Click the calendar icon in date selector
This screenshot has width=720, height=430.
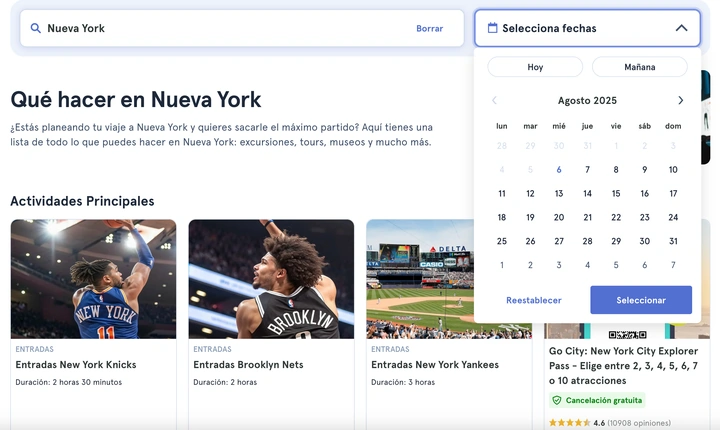492,28
